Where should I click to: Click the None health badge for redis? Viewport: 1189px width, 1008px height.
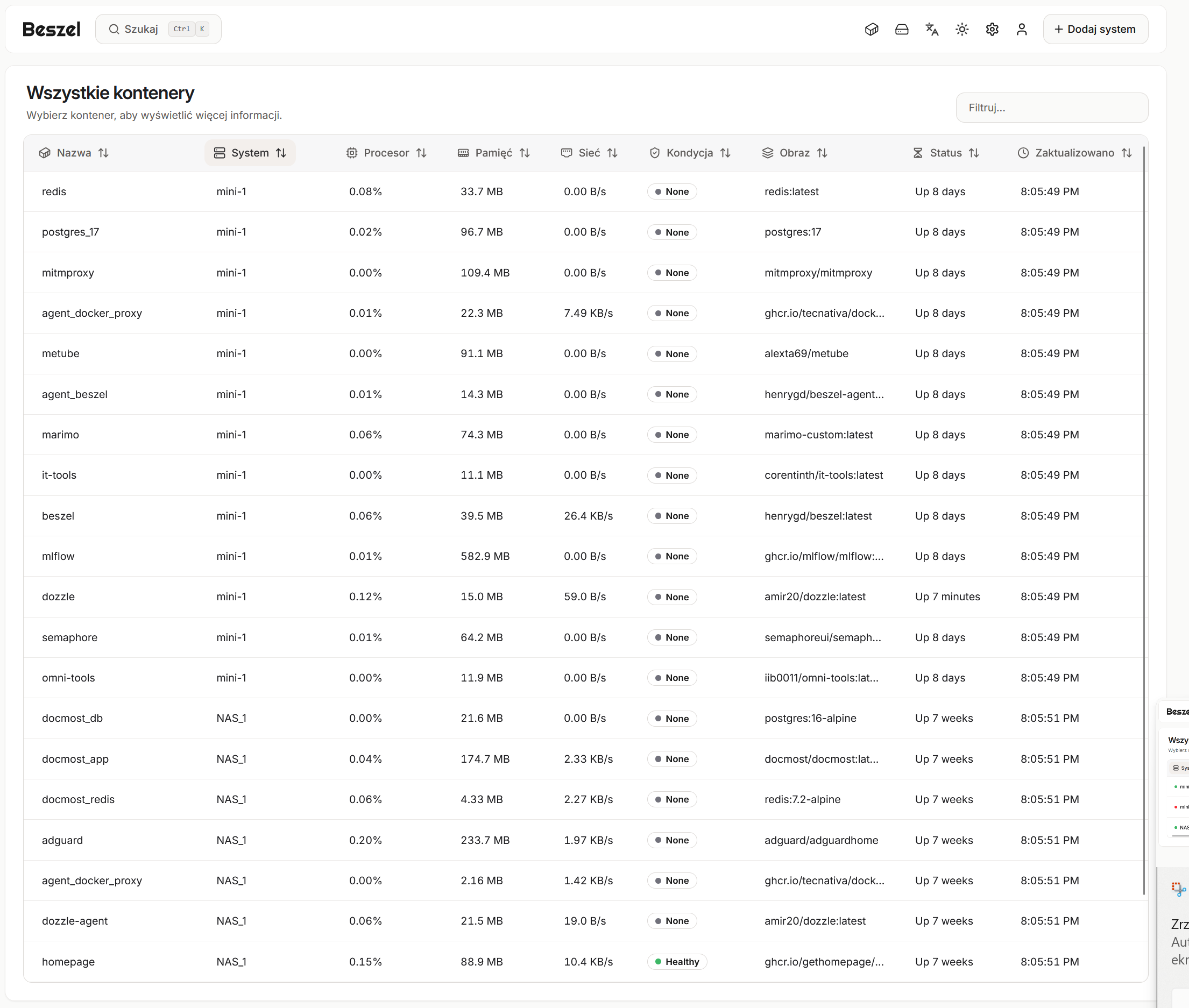click(671, 191)
